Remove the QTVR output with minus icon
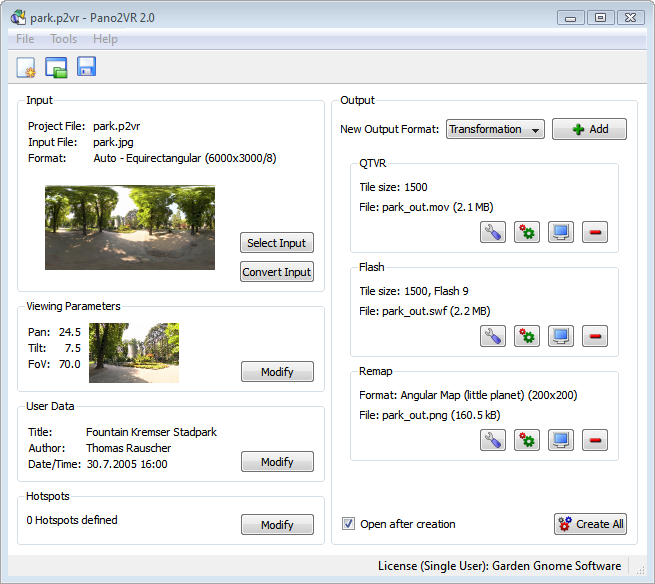Screen dimensions: 655x584 (x=595, y=232)
